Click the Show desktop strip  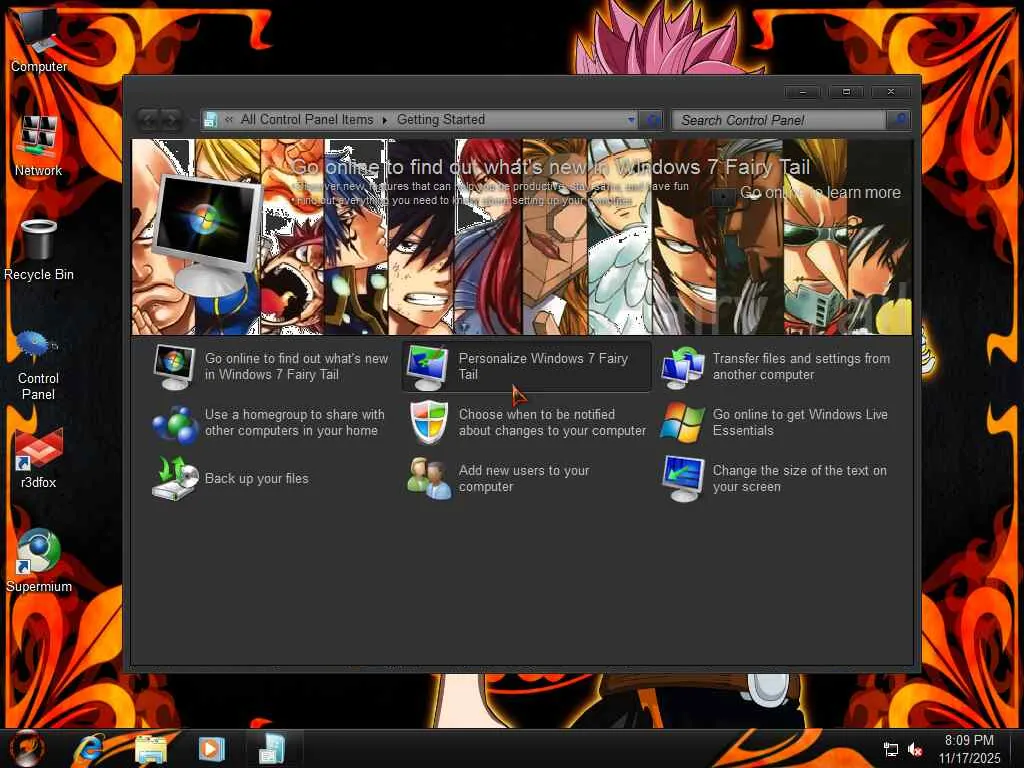tap(1017, 748)
